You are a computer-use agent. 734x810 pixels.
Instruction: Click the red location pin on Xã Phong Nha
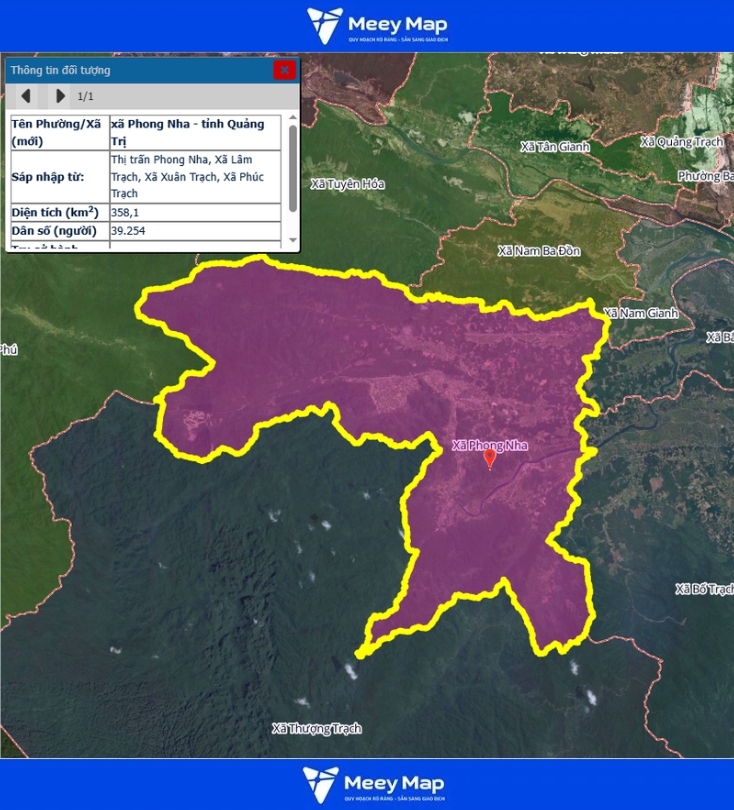pyautogui.click(x=489, y=459)
